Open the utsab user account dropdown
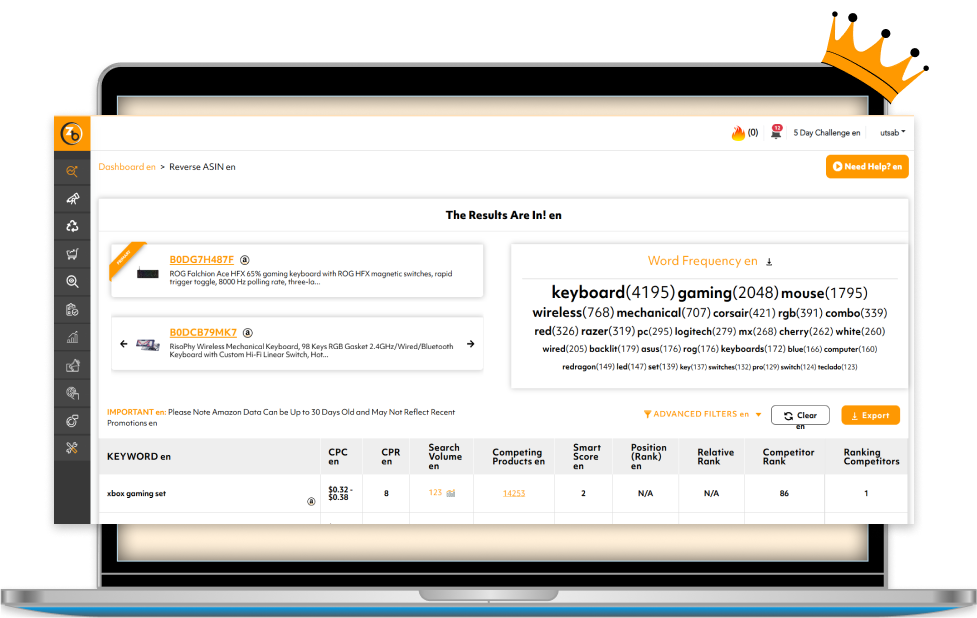The height and width of the screenshot is (618, 977). tap(892, 133)
